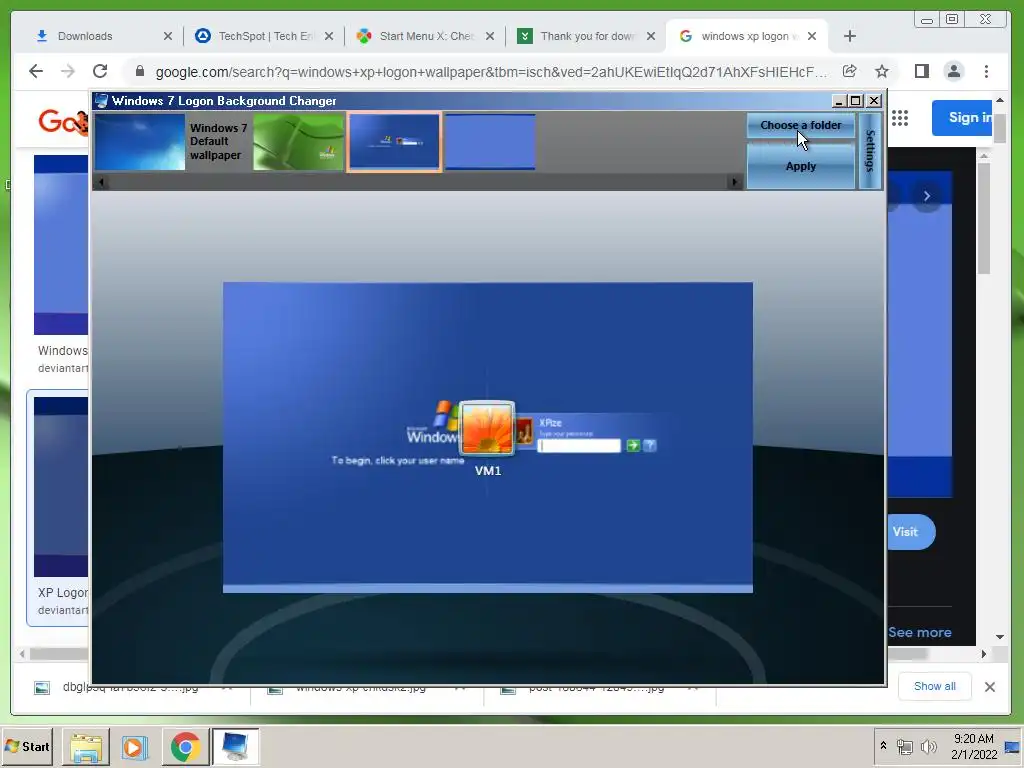
Task: Go back in Chrome
Action: tap(36, 71)
